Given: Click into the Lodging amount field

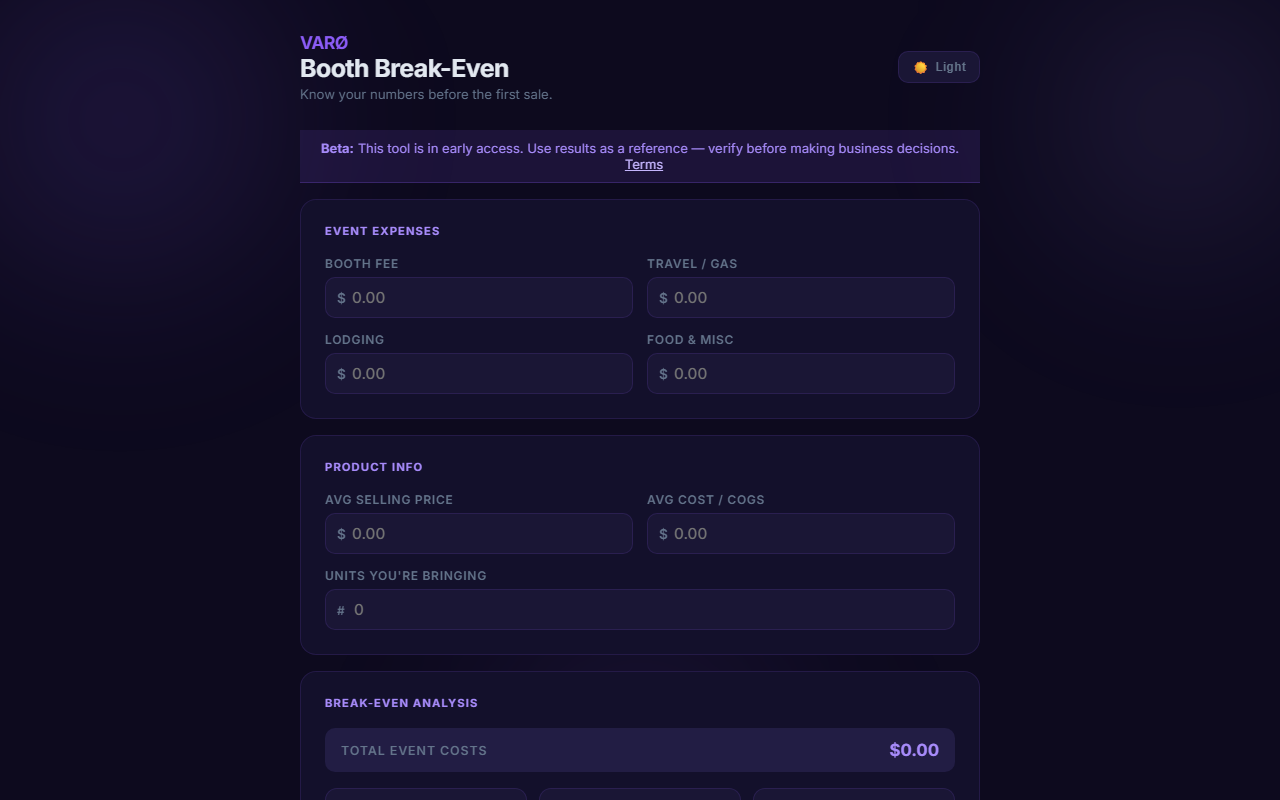Looking at the screenshot, I should [479, 374].
